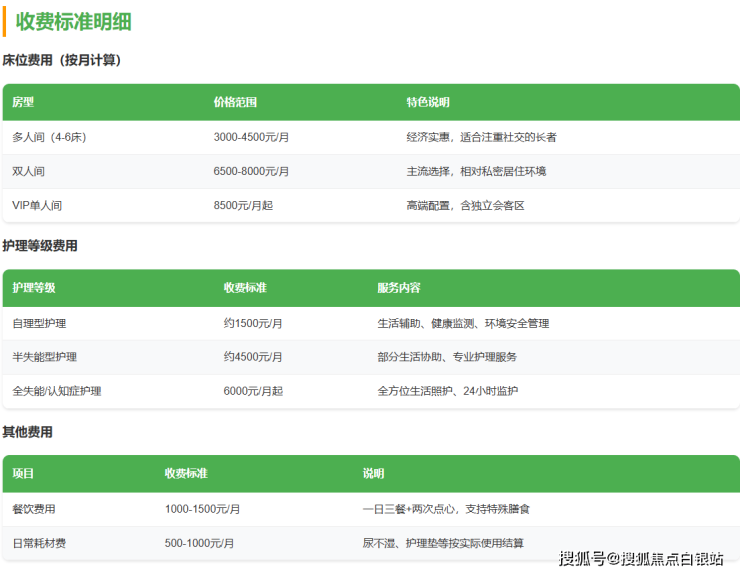
Task: Click the "护理等级费用" section heading
Action: pyautogui.click(x=40, y=246)
